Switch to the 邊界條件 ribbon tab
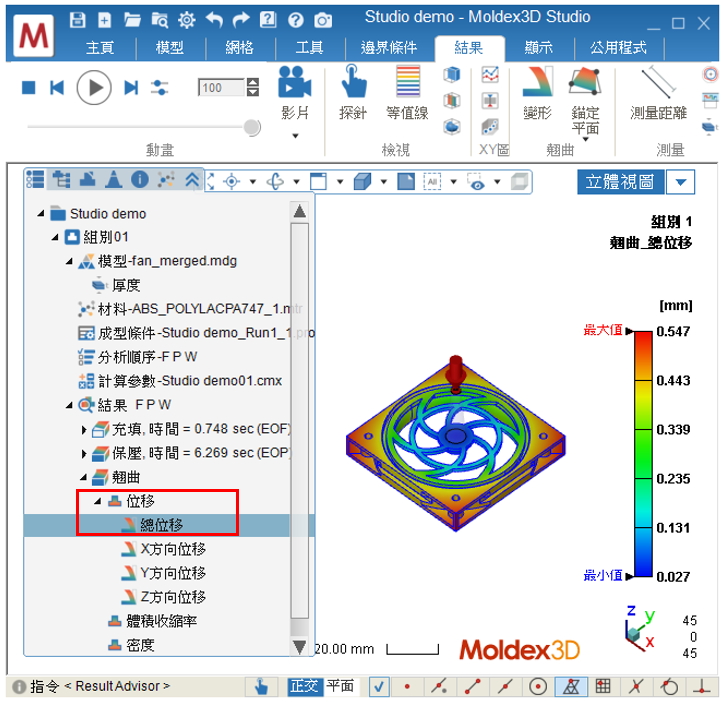Viewport: 723px width, 702px height. click(391, 47)
